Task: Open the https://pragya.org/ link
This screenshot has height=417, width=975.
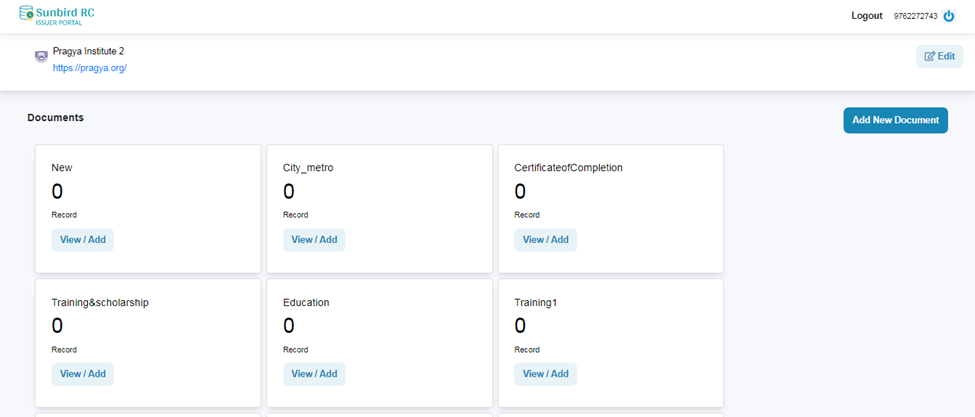Action: [89, 68]
